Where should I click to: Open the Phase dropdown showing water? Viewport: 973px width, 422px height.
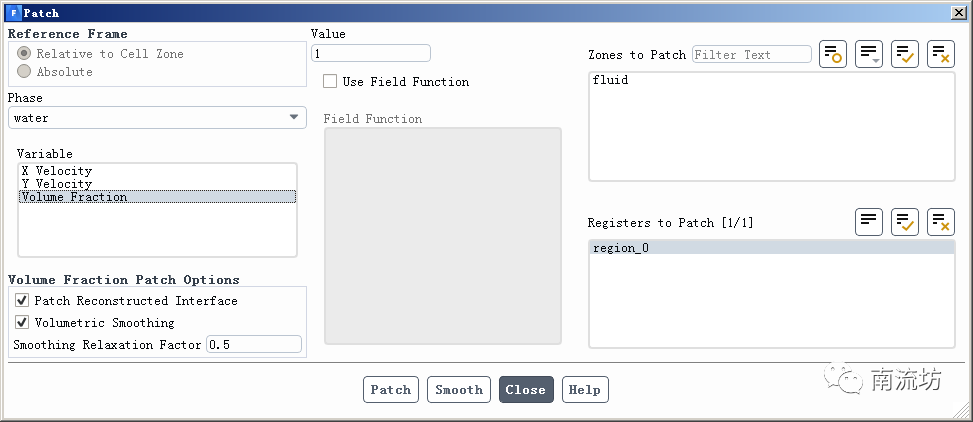pyautogui.click(x=157, y=118)
